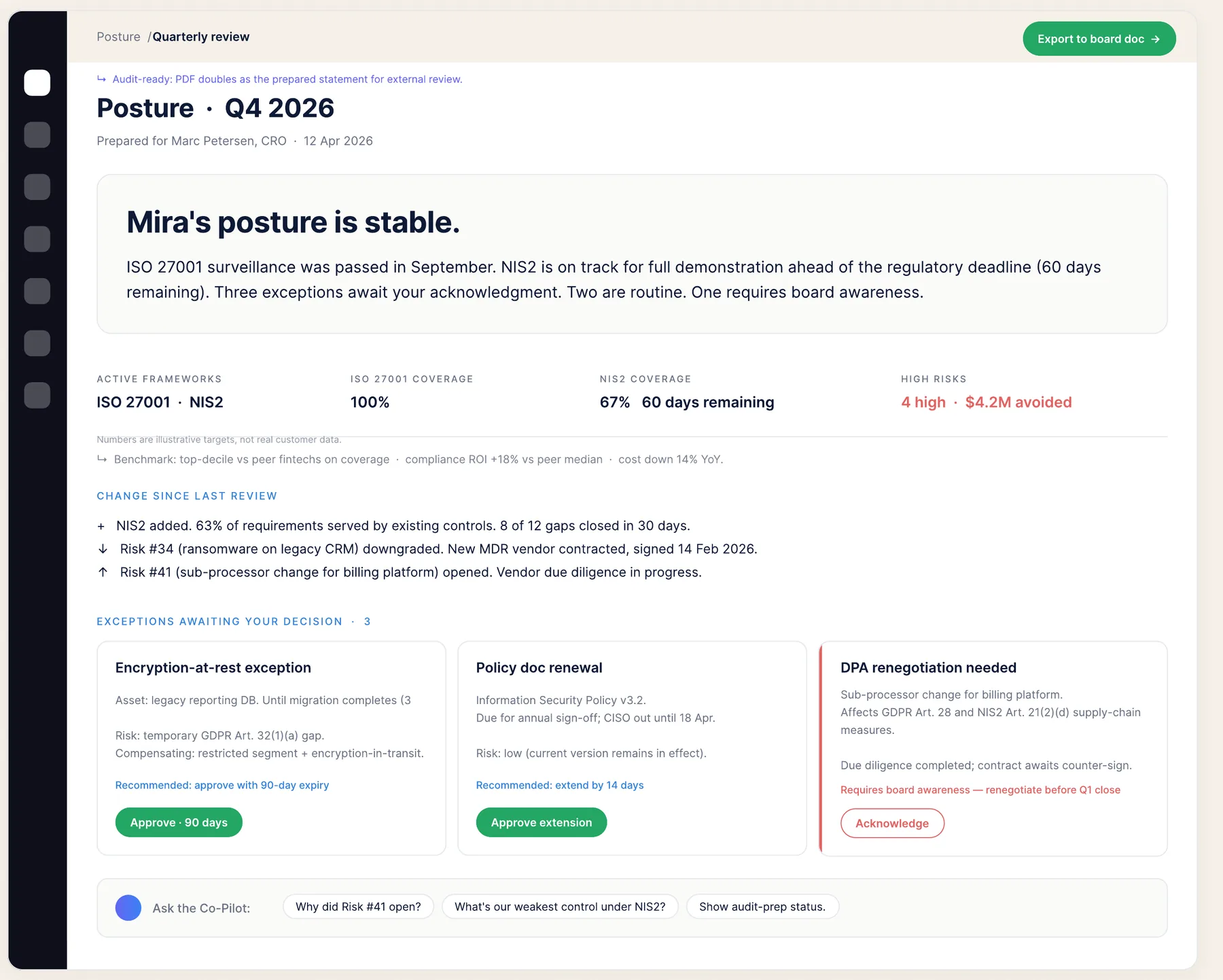Open the second sidebar navigation icon
1223x980 pixels.
tap(37, 135)
